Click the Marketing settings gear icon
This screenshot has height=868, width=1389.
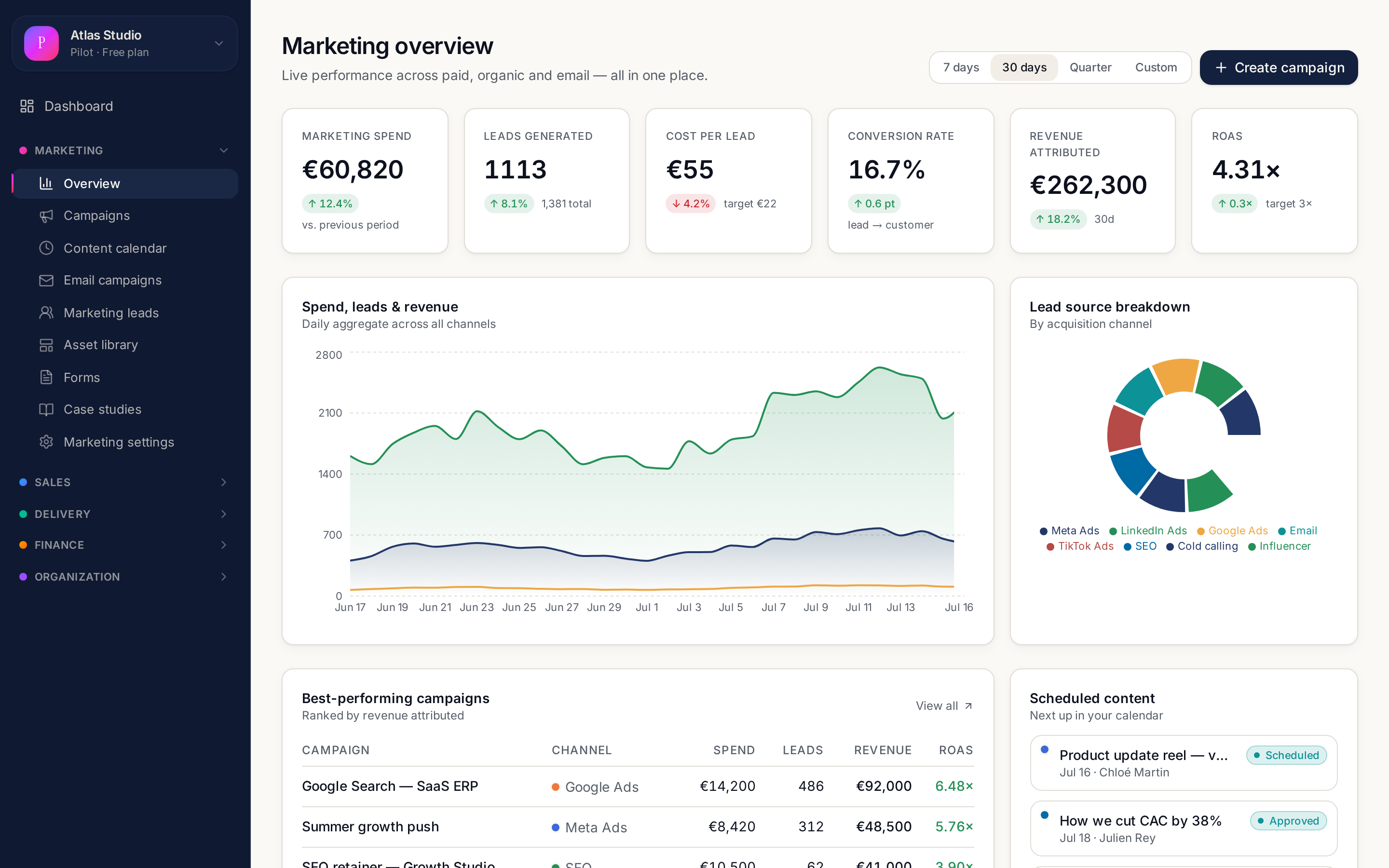(46, 442)
